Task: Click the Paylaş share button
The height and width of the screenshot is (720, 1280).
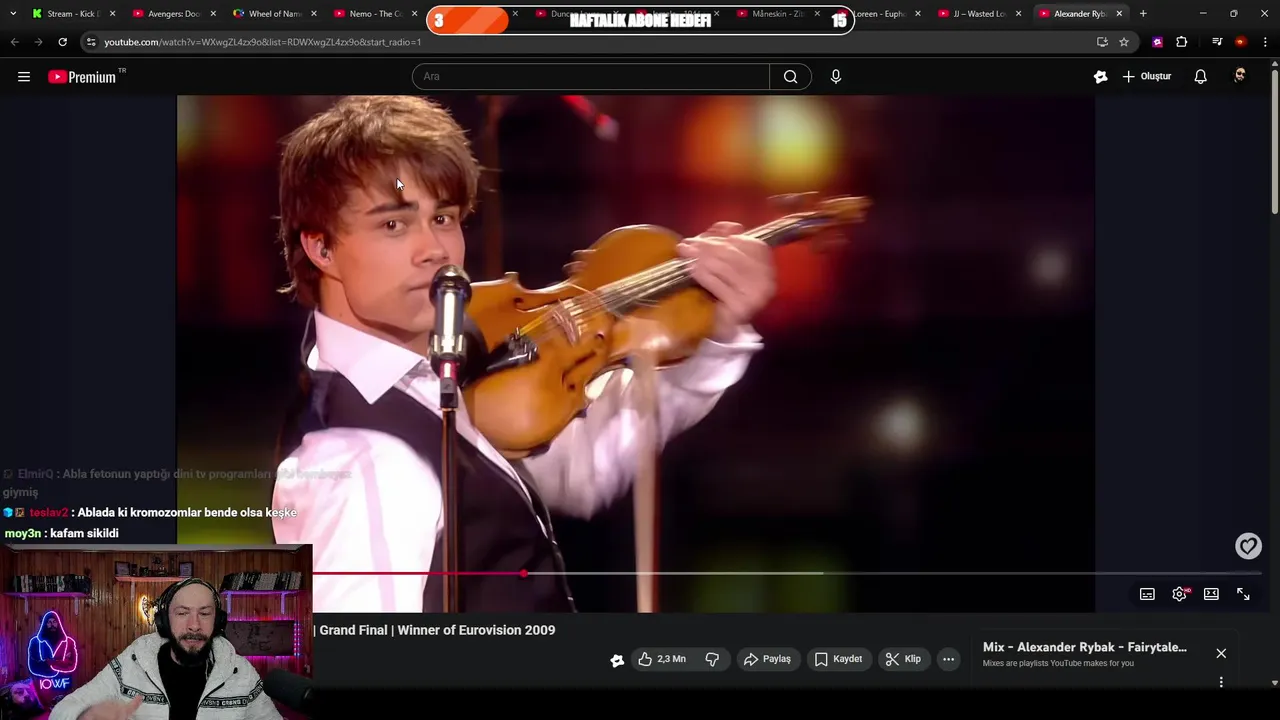Action: pos(768,659)
